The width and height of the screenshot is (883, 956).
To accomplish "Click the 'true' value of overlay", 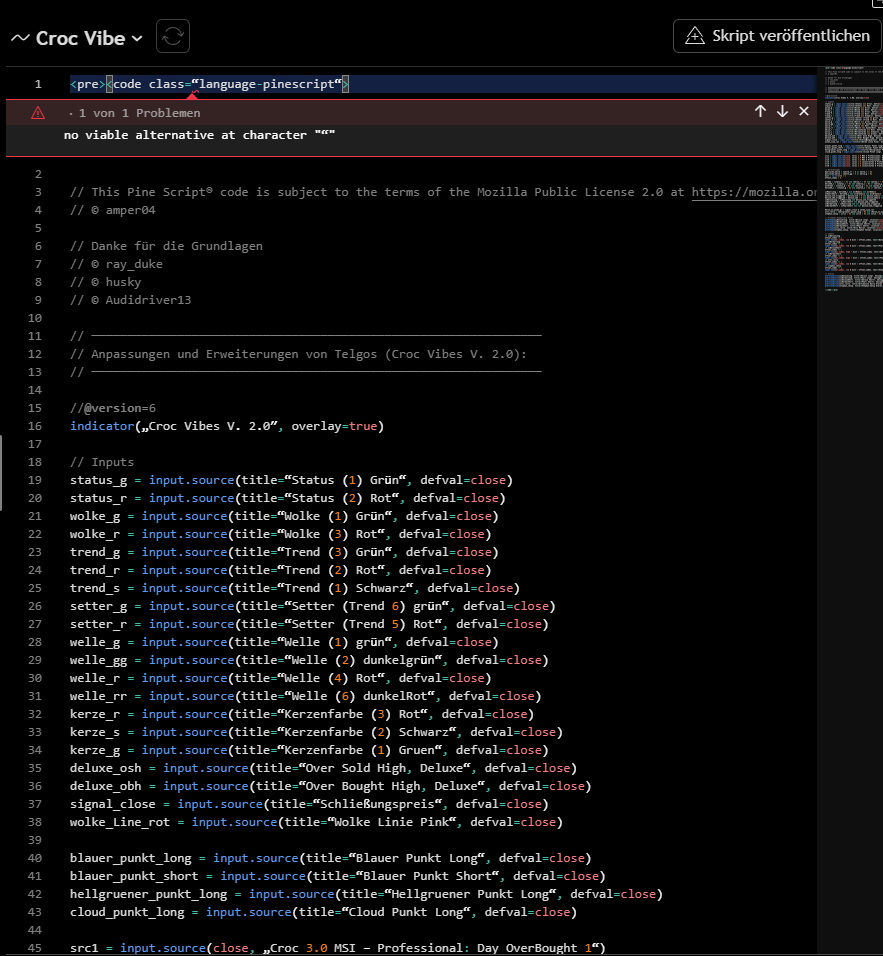I will coord(363,426).
